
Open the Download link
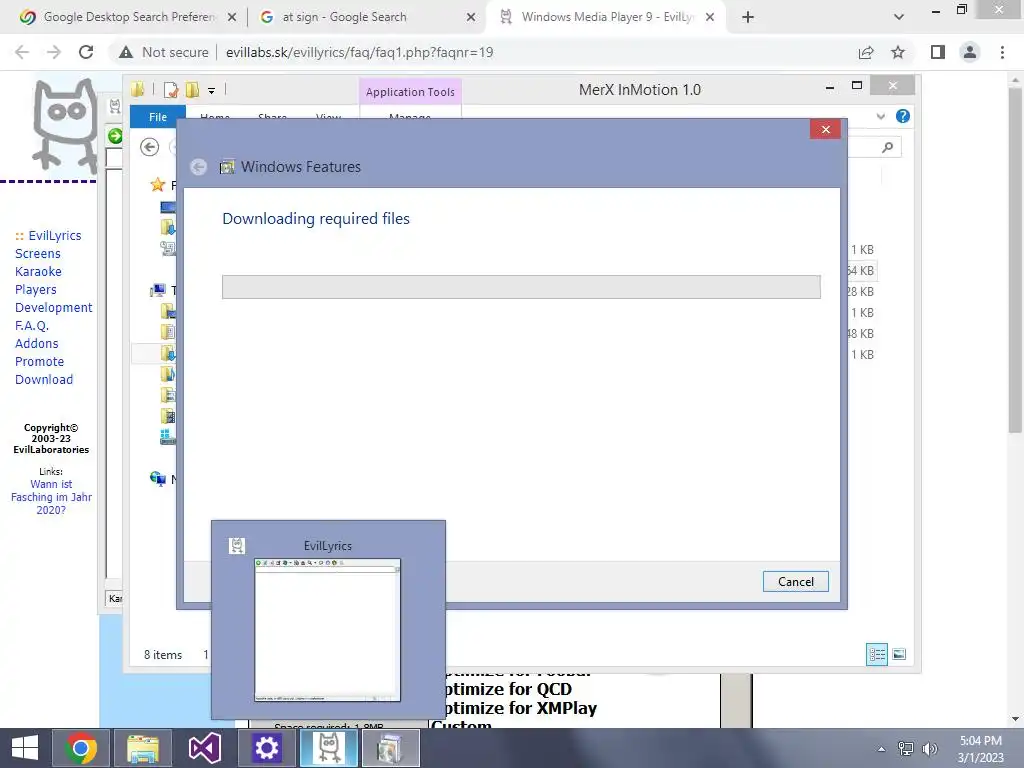[x=44, y=379]
